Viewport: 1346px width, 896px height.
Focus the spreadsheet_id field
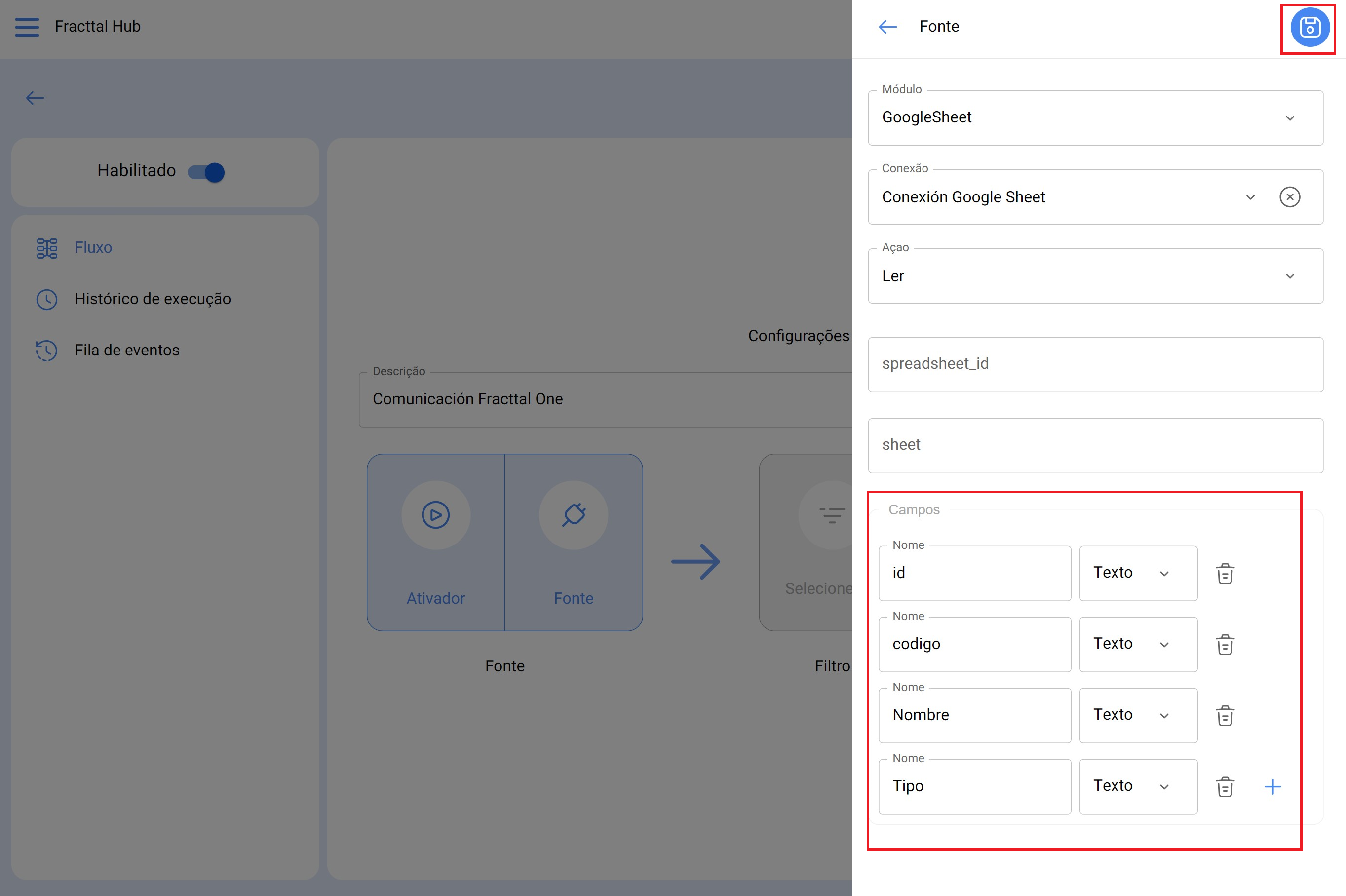(1095, 365)
